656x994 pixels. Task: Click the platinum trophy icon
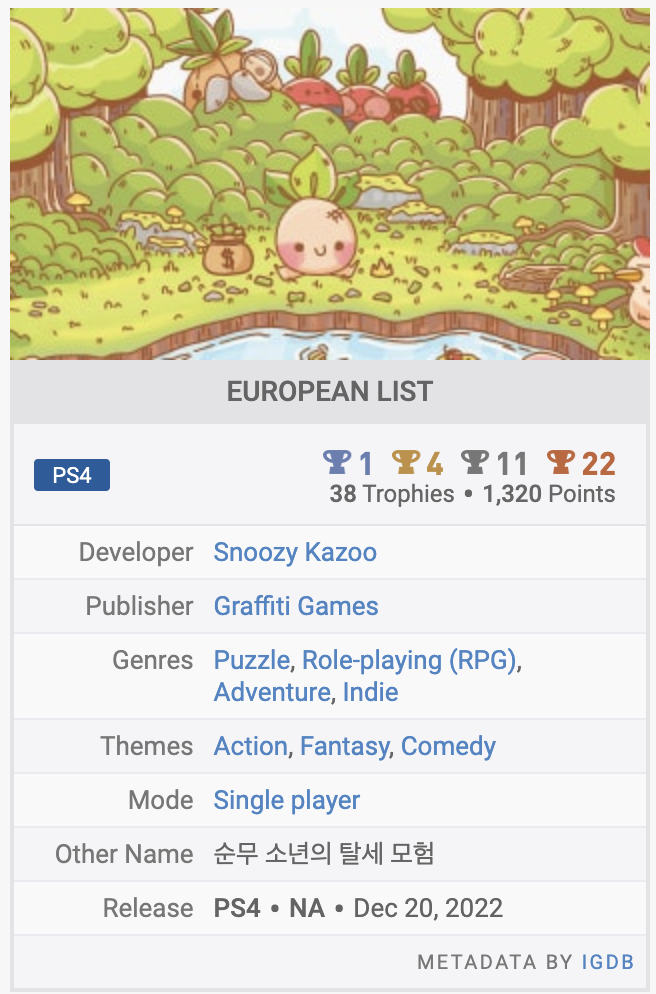pyautogui.click(x=337, y=462)
